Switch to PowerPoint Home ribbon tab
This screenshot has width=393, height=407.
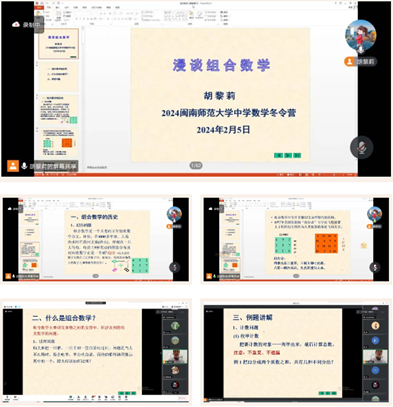tap(49, 7)
